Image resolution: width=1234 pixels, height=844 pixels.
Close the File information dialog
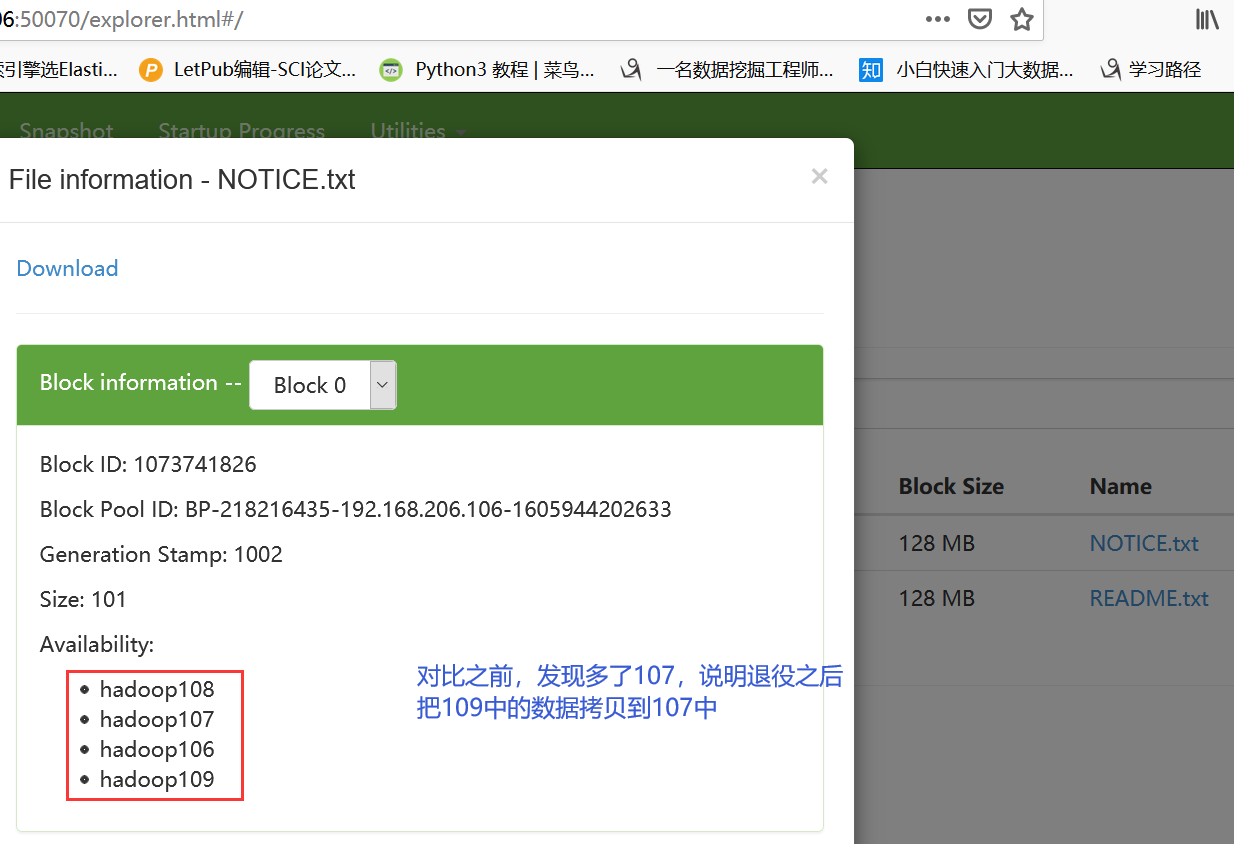[819, 176]
